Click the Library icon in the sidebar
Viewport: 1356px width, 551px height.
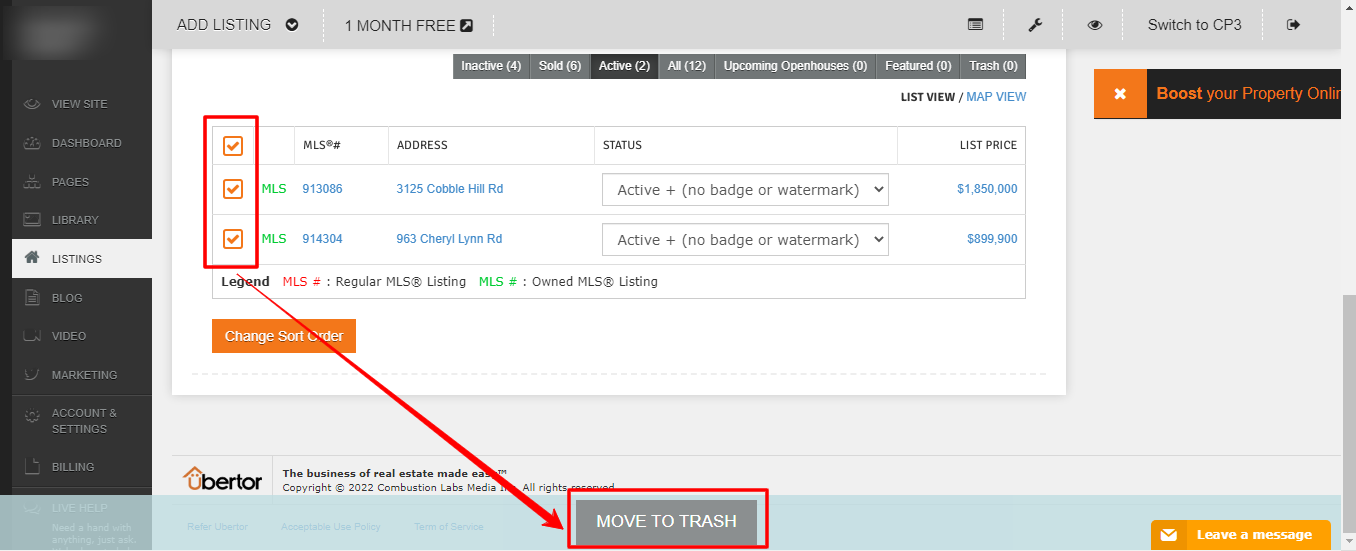pyautogui.click(x=32, y=220)
